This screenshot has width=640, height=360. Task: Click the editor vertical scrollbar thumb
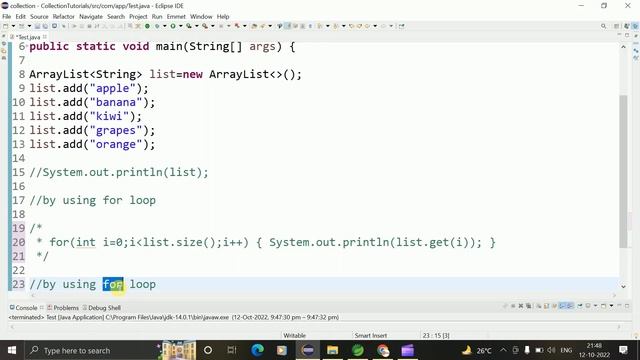click(623, 171)
